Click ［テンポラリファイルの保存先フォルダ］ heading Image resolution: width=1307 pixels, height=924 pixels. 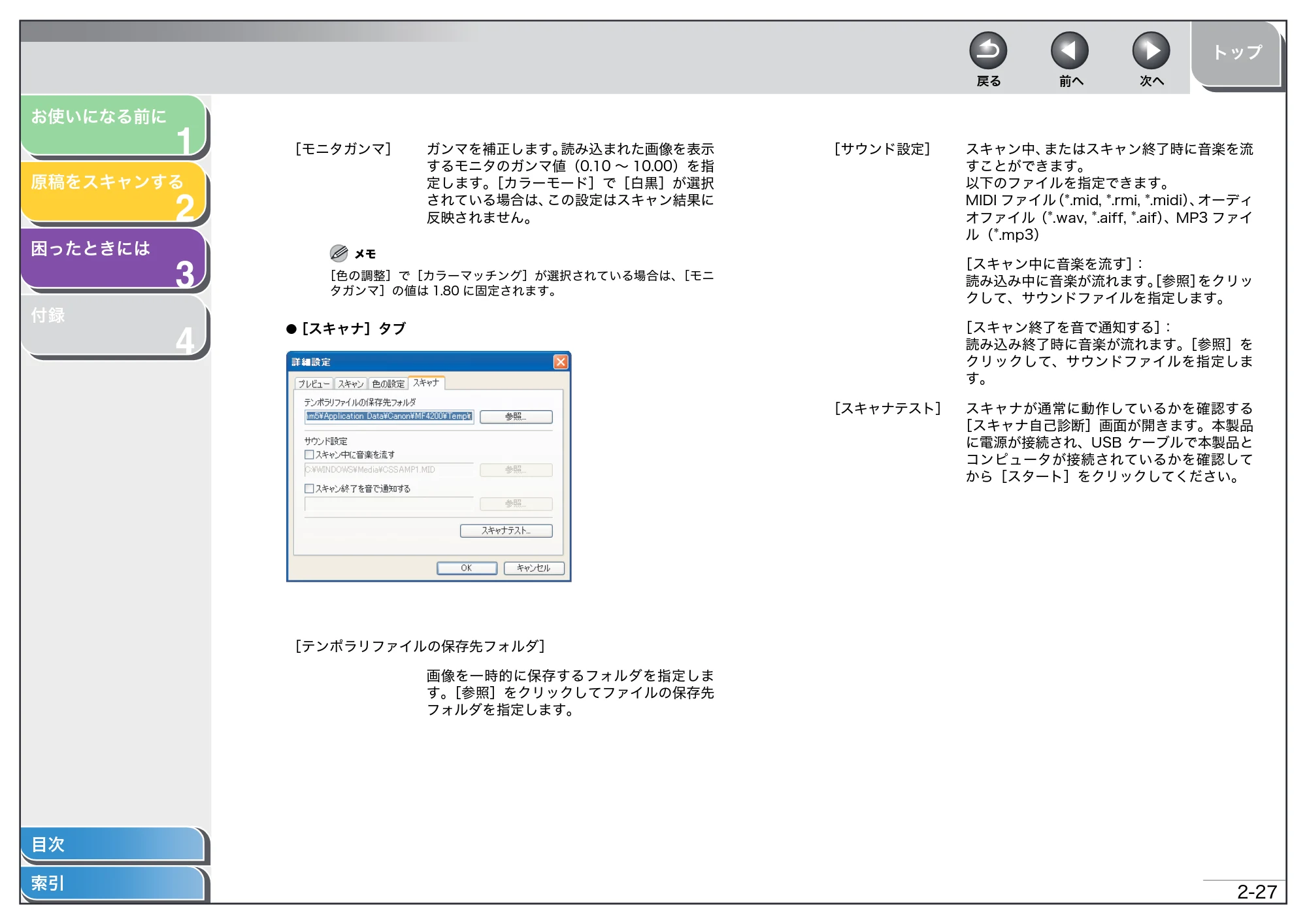(x=420, y=646)
